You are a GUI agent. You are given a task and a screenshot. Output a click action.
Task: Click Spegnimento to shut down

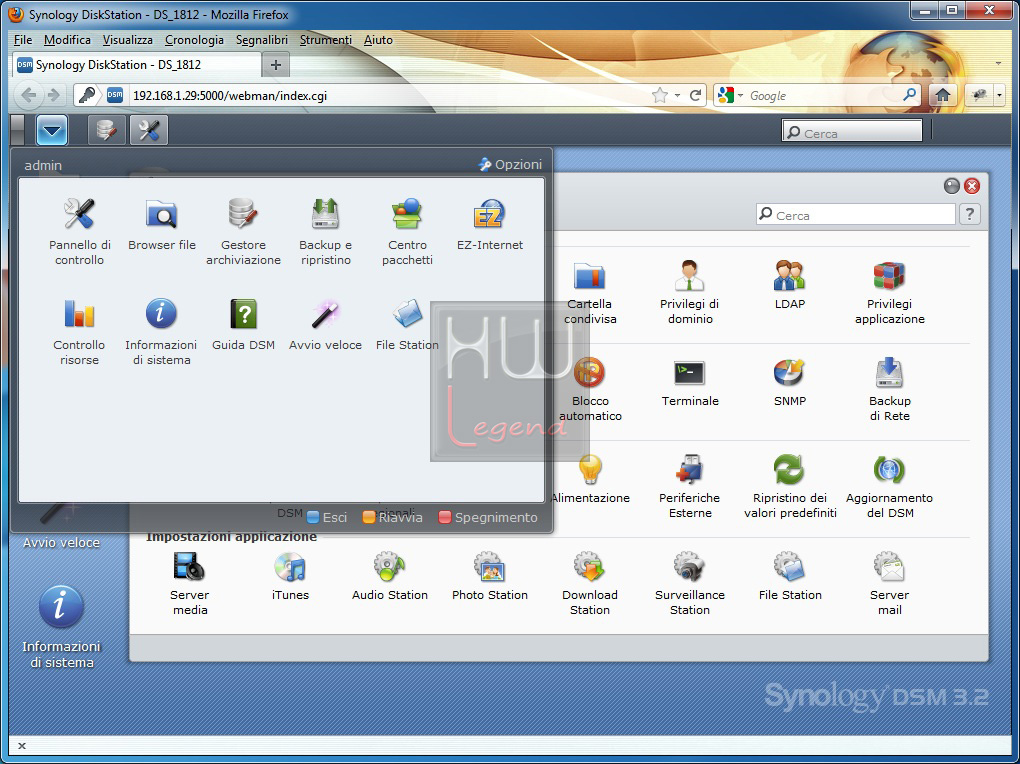(489, 517)
